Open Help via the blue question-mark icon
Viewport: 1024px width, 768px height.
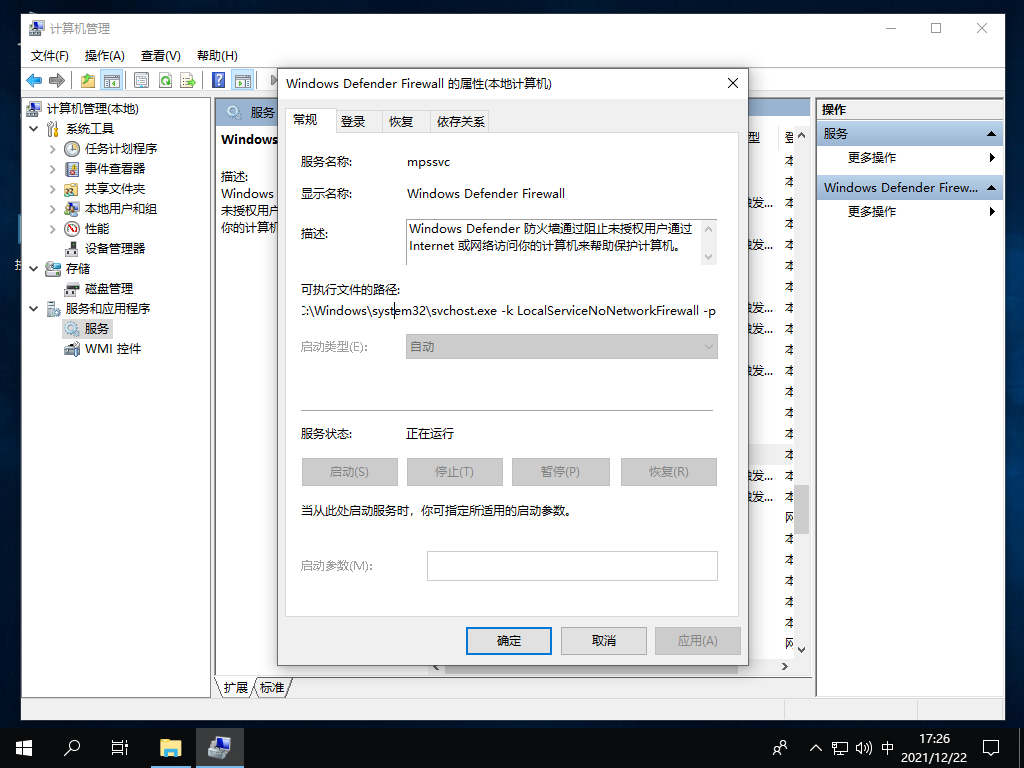pyautogui.click(x=218, y=80)
